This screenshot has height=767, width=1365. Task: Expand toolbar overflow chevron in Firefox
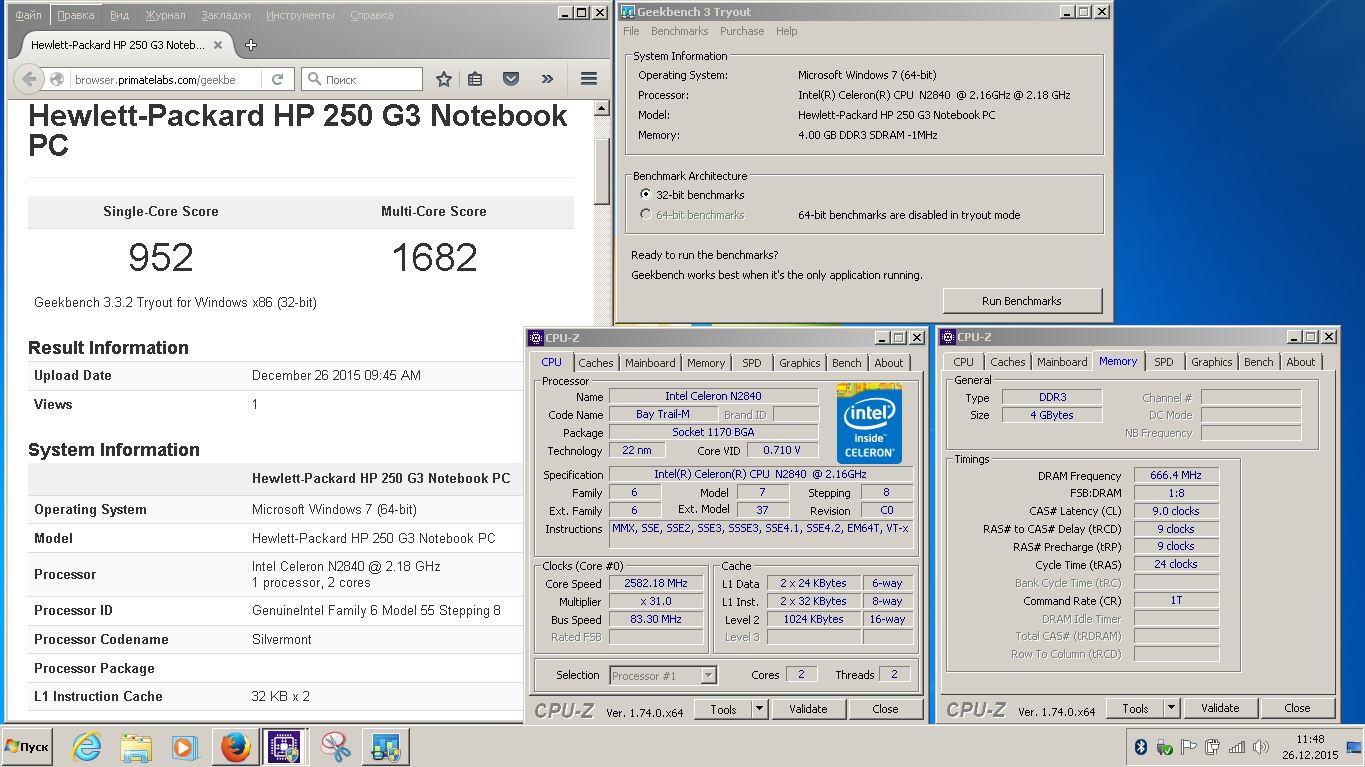[x=547, y=79]
